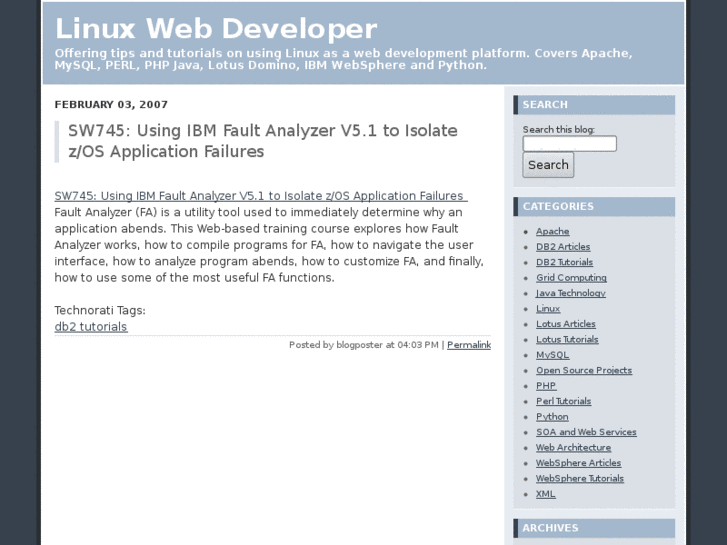Click the 'Posted by blogposter at 04:03 PM' text

pyautogui.click(x=364, y=345)
